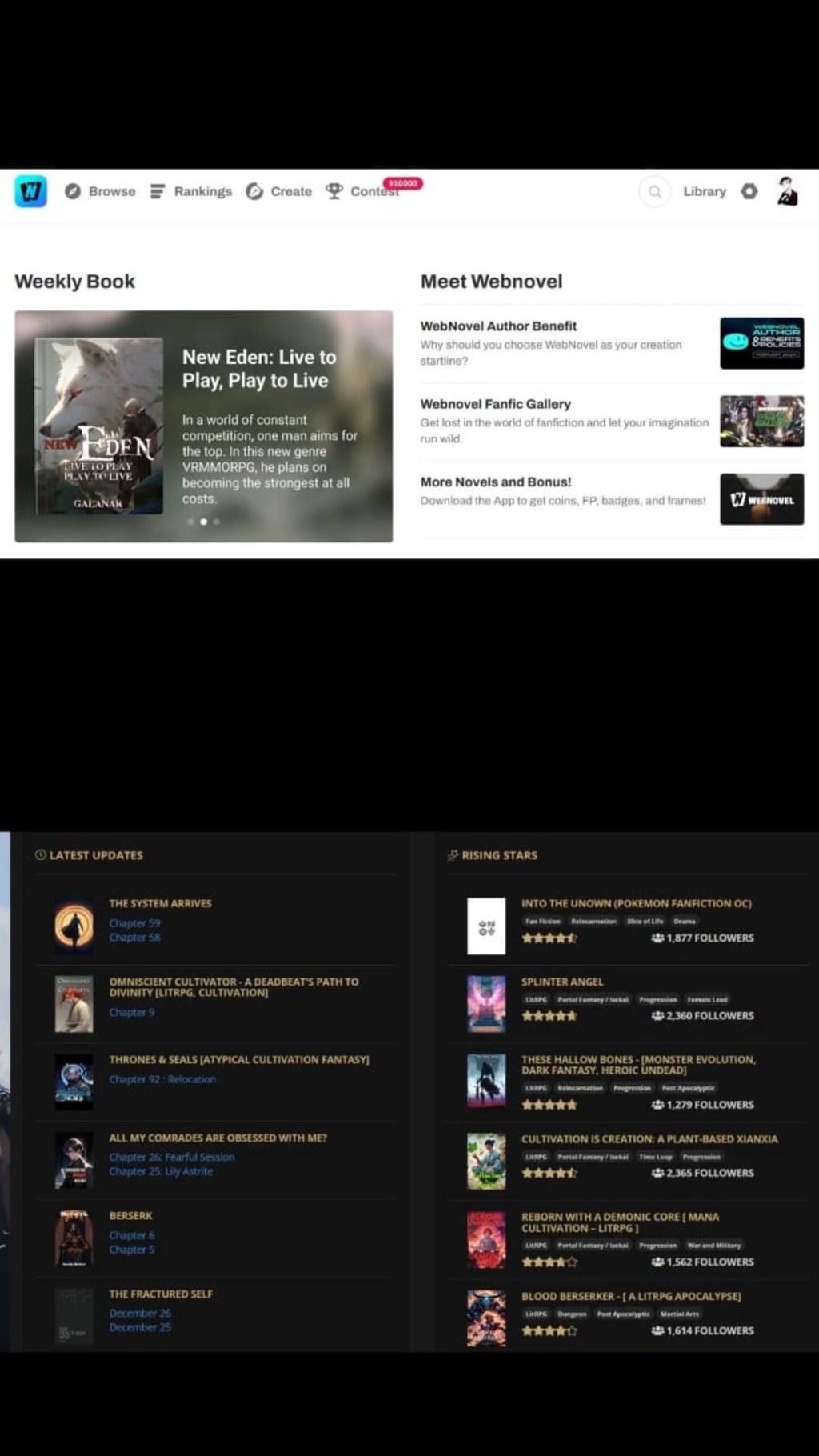Click the Berserk cover thumbnail
This screenshot has height=1456, width=819.
coord(74,1238)
